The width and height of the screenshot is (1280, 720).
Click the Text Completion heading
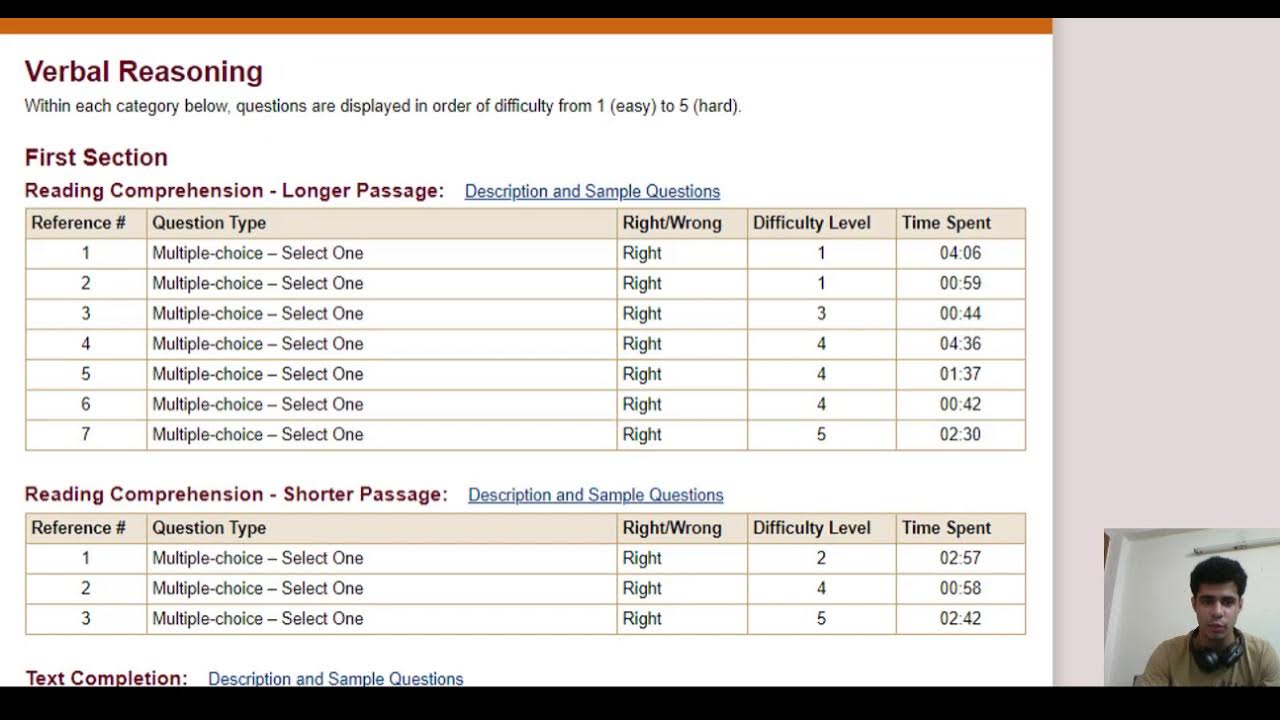pos(106,678)
